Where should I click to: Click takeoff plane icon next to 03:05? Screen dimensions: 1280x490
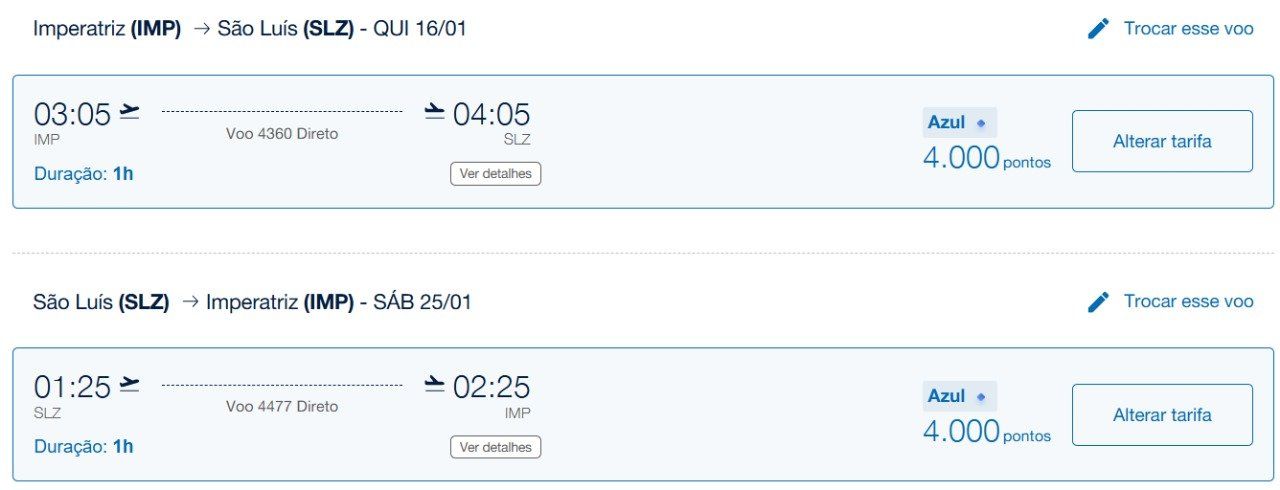click(130, 111)
